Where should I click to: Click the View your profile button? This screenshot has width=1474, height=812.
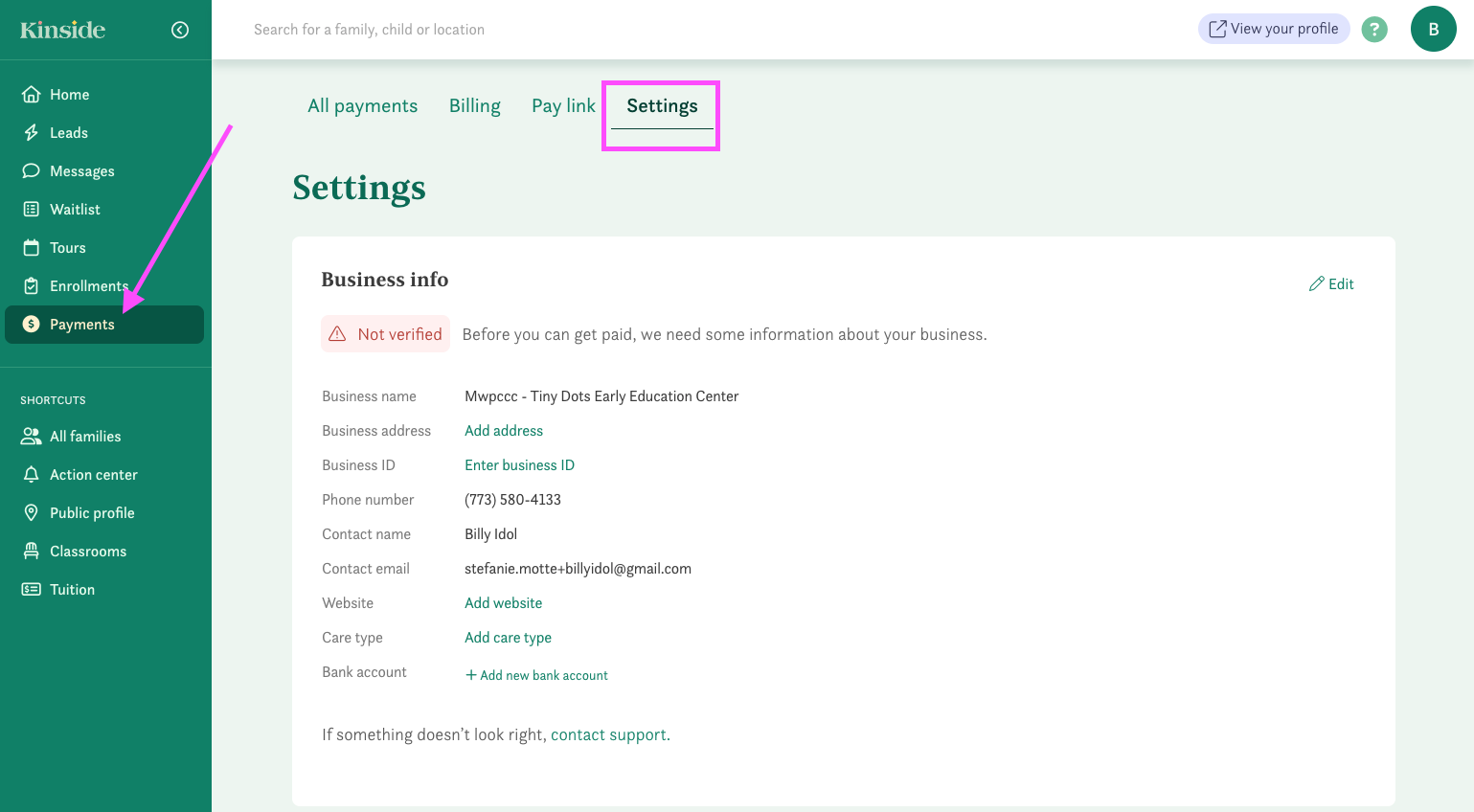pyautogui.click(x=1273, y=29)
